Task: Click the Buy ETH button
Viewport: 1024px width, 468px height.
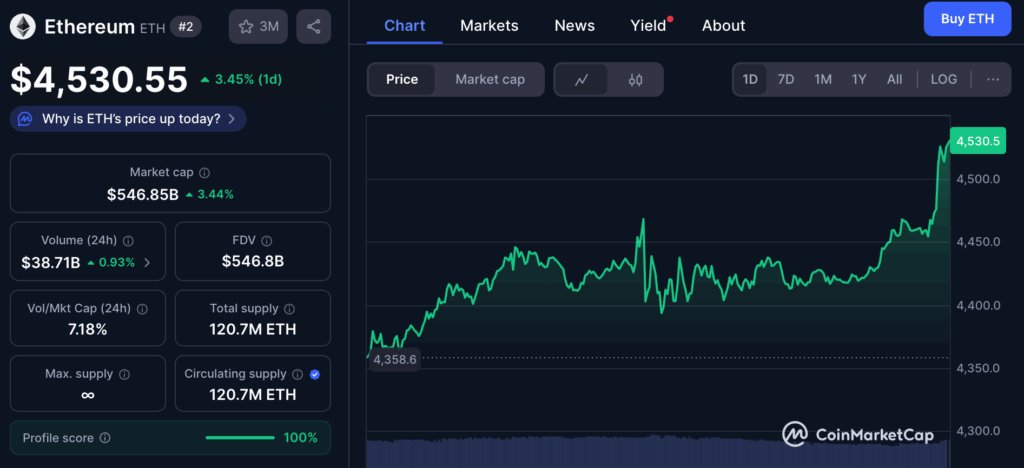Action: coord(967,19)
